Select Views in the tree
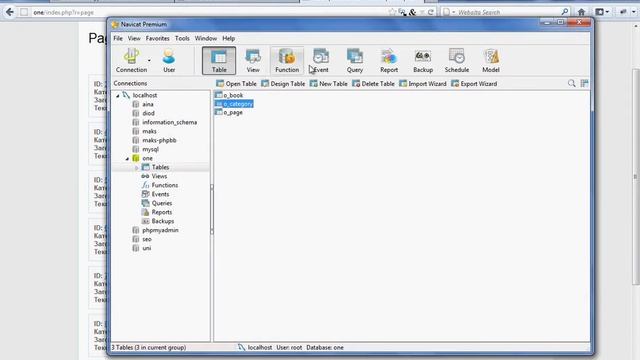640x360 pixels. coord(159,176)
